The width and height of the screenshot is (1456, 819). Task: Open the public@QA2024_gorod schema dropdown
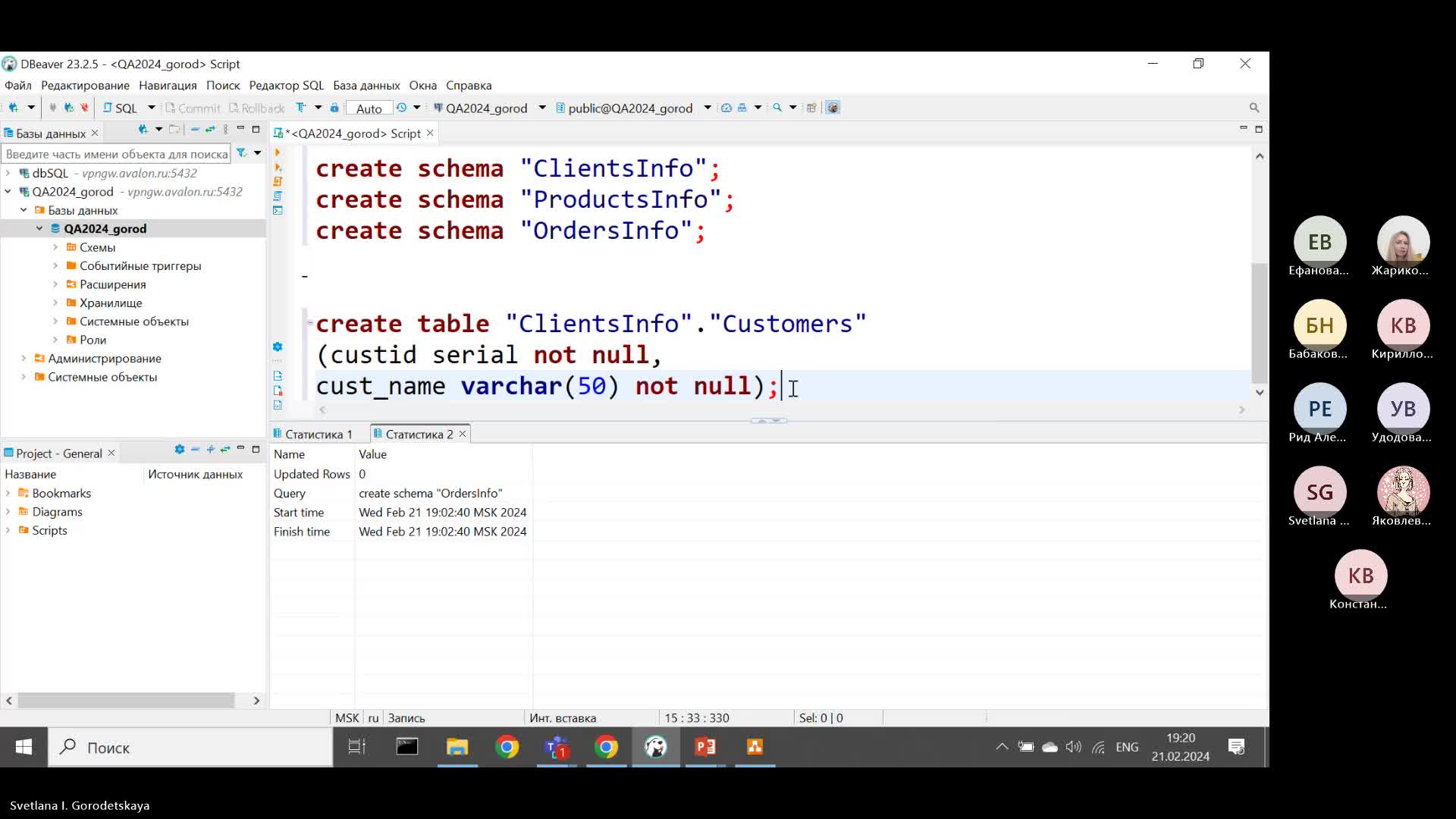click(x=708, y=108)
